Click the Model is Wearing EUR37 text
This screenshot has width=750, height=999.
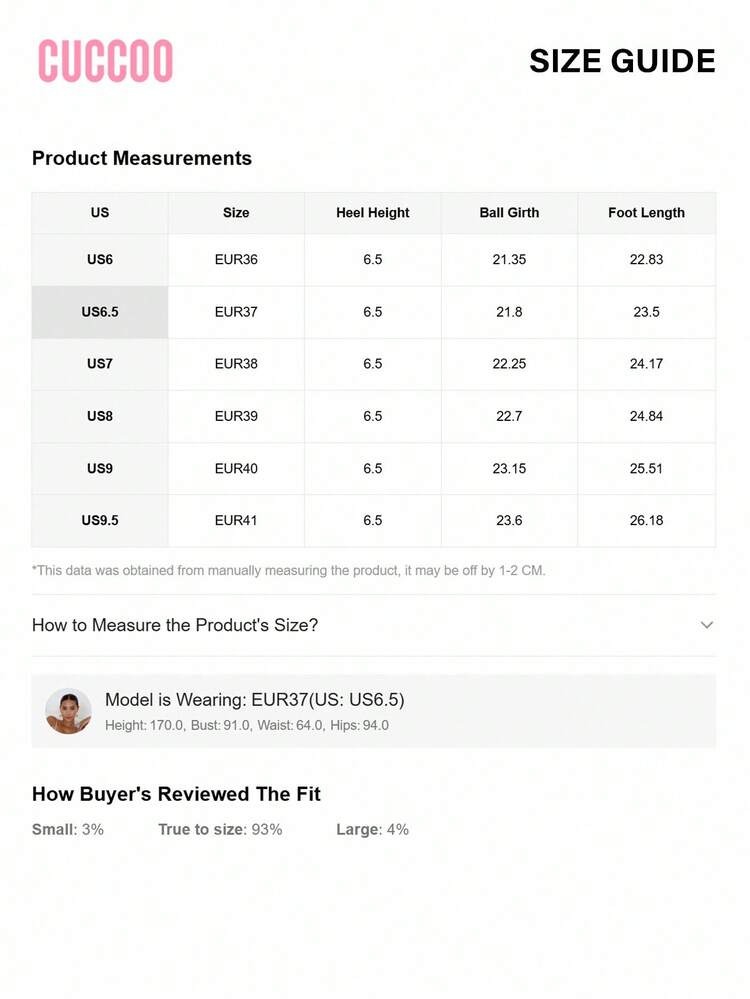pos(255,700)
